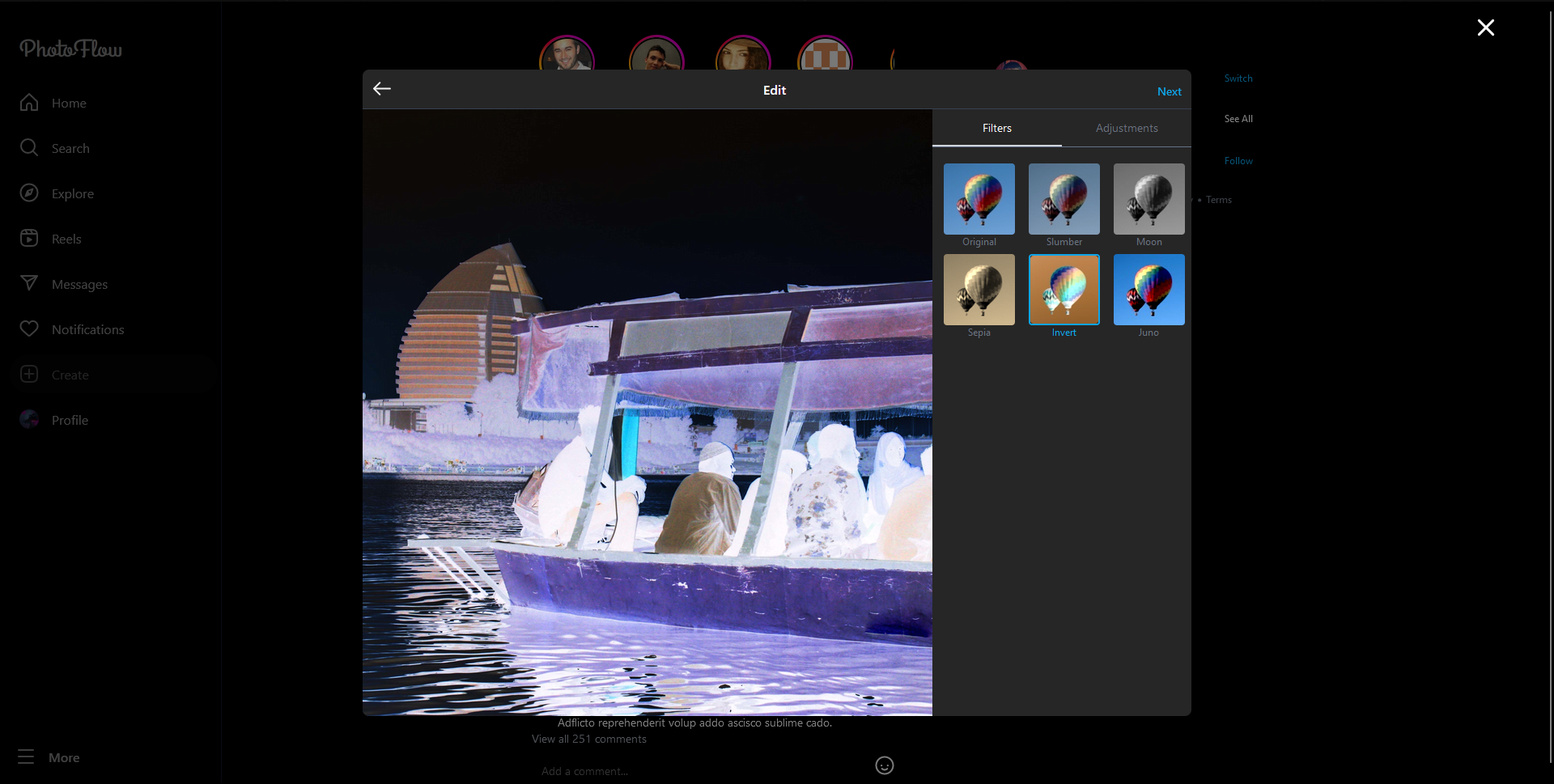Click the Notifications heart icon
1554x784 pixels.
pos(29,329)
